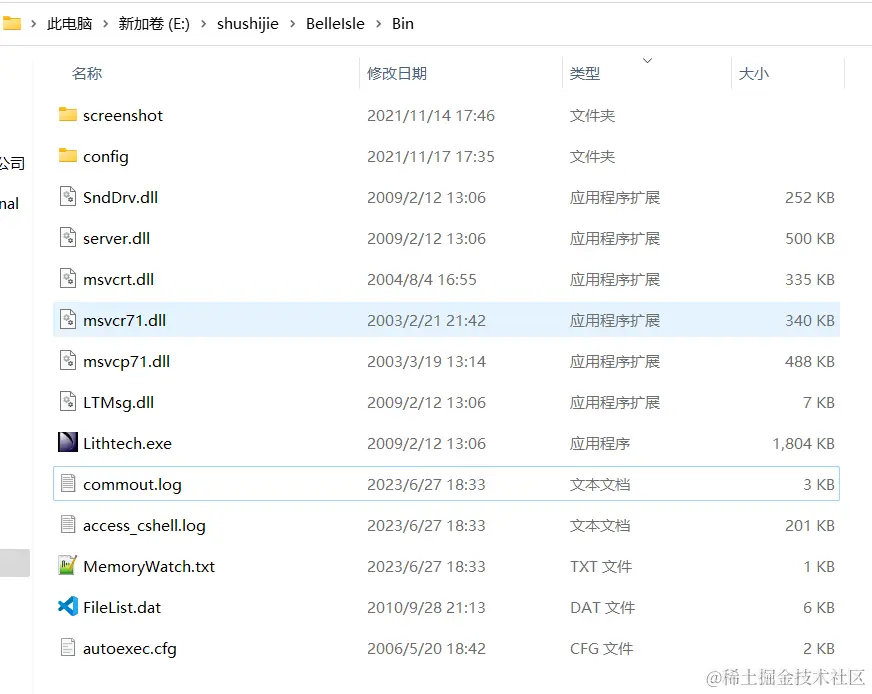Navigate to 新加卷 (E:) breadcrumb
872x694 pixels.
coord(154,24)
